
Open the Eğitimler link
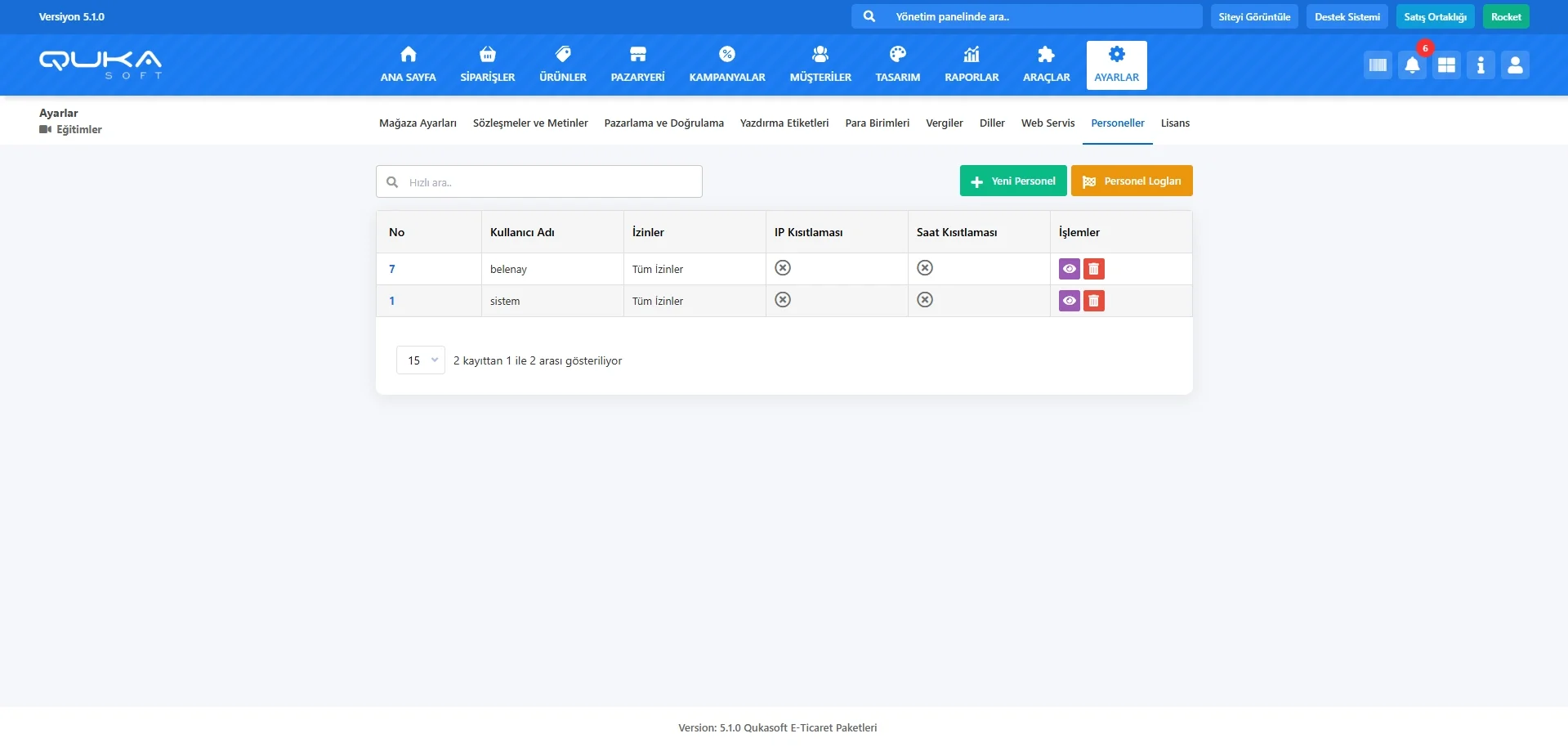78,130
